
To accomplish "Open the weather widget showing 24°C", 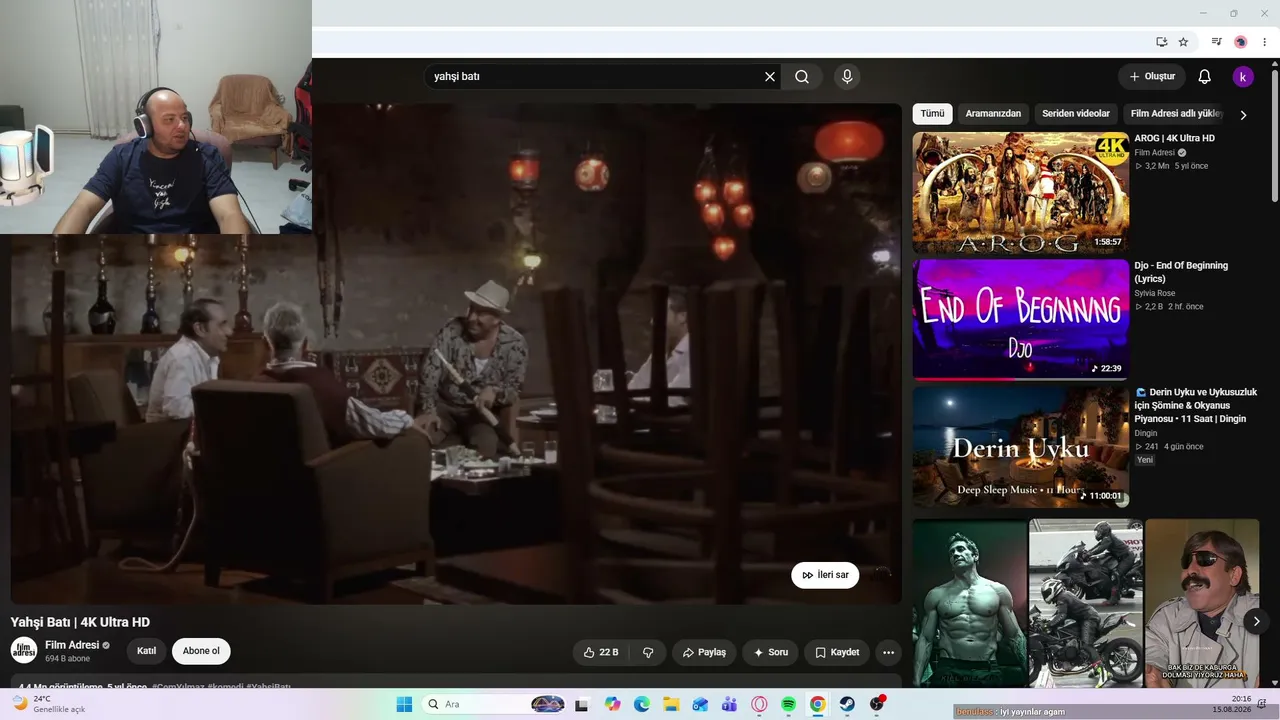I will click(48, 704).
